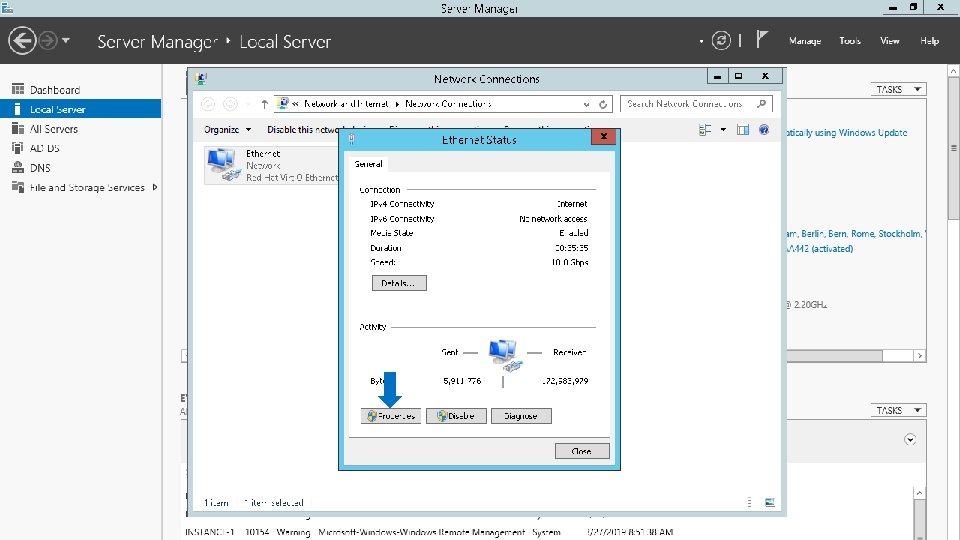The height and width of the screenshot is (540, 960).
Task: Maximize the Network Connections window
Action: (x=738, y=77)
